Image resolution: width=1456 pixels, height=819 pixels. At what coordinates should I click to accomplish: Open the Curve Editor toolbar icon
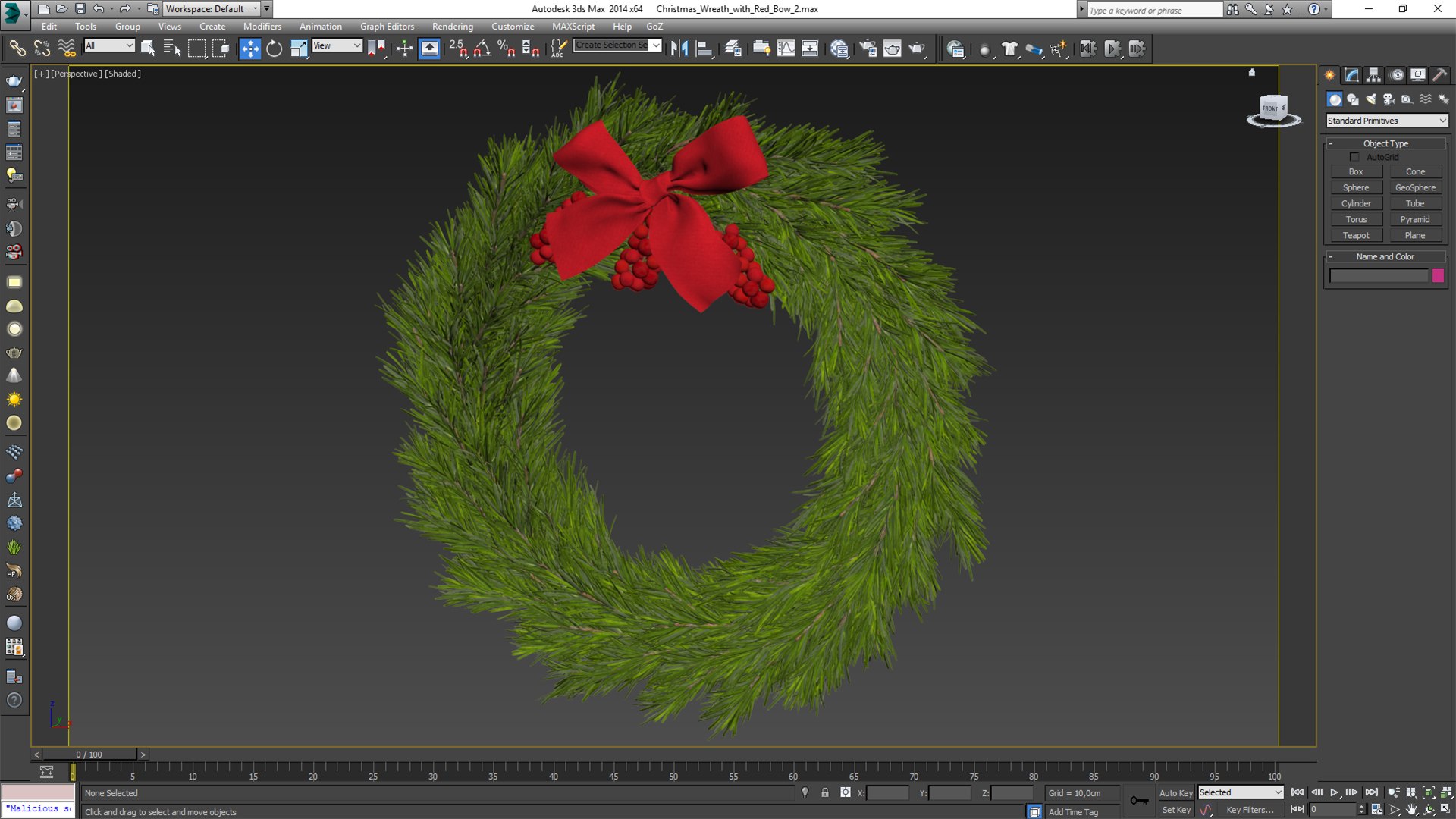coord(786,49)
